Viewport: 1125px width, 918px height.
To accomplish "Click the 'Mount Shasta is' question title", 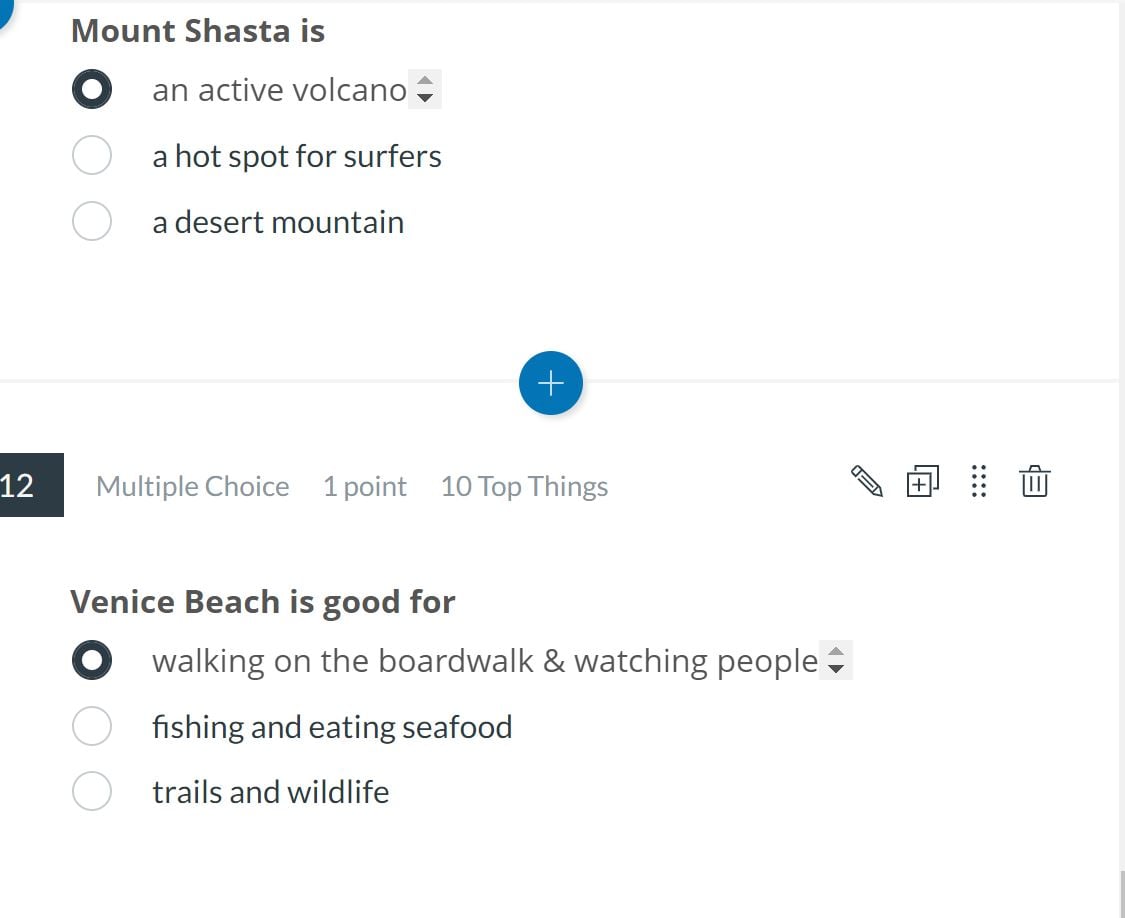I will coord(198,31).
